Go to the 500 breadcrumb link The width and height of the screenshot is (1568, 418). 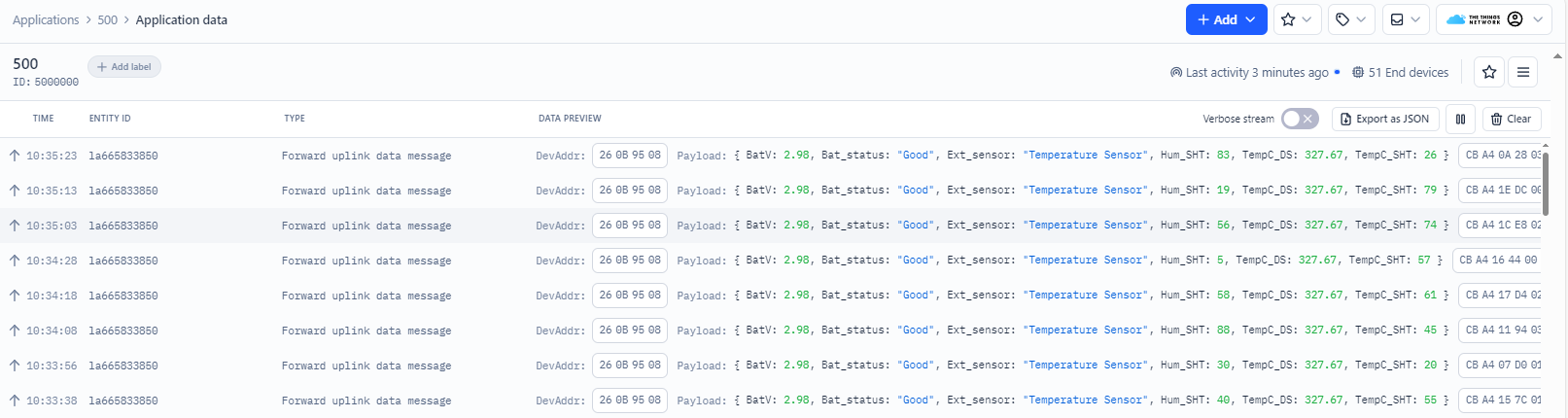107,19
